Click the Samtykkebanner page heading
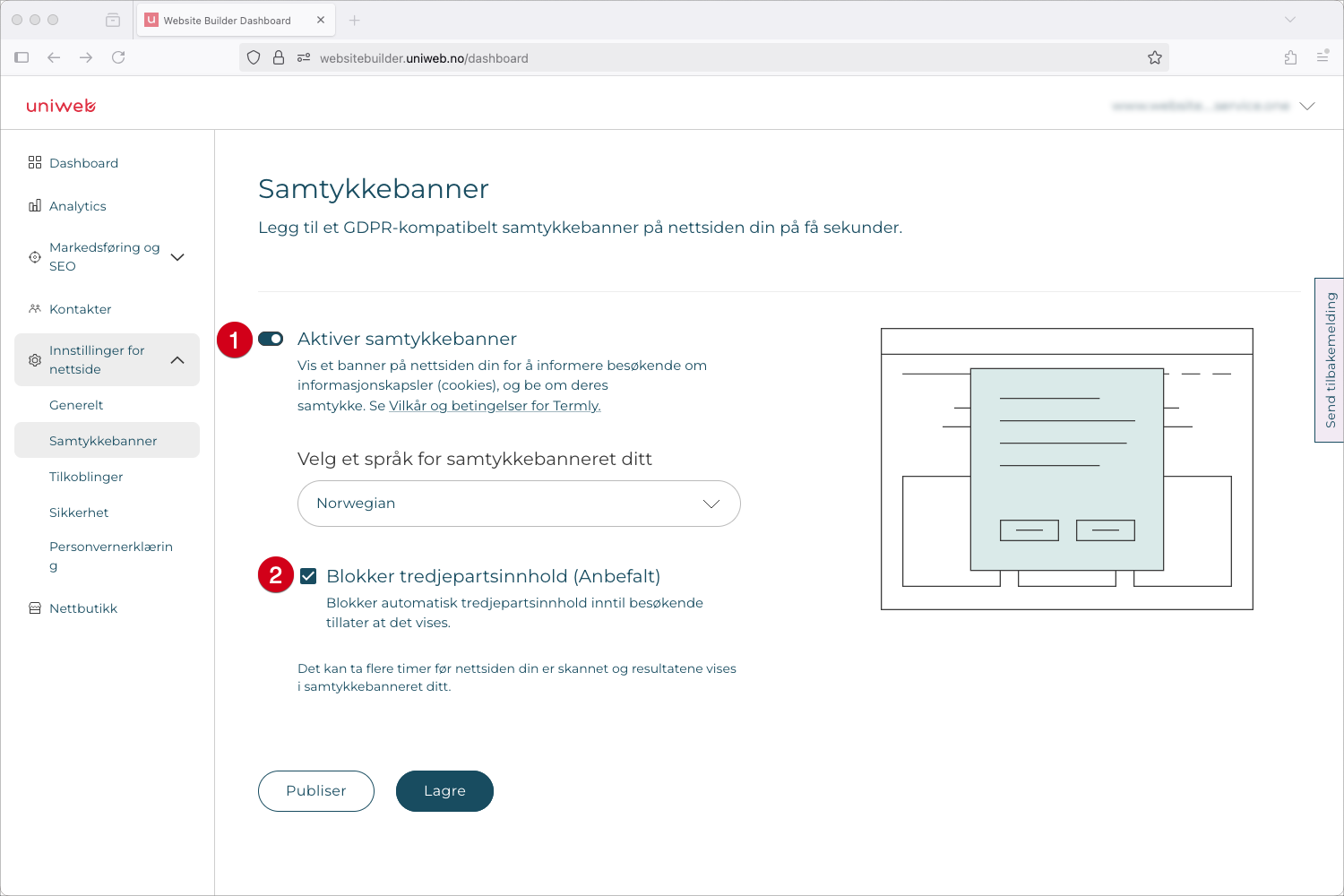The image size is (1344, 896). click(374, 189)
